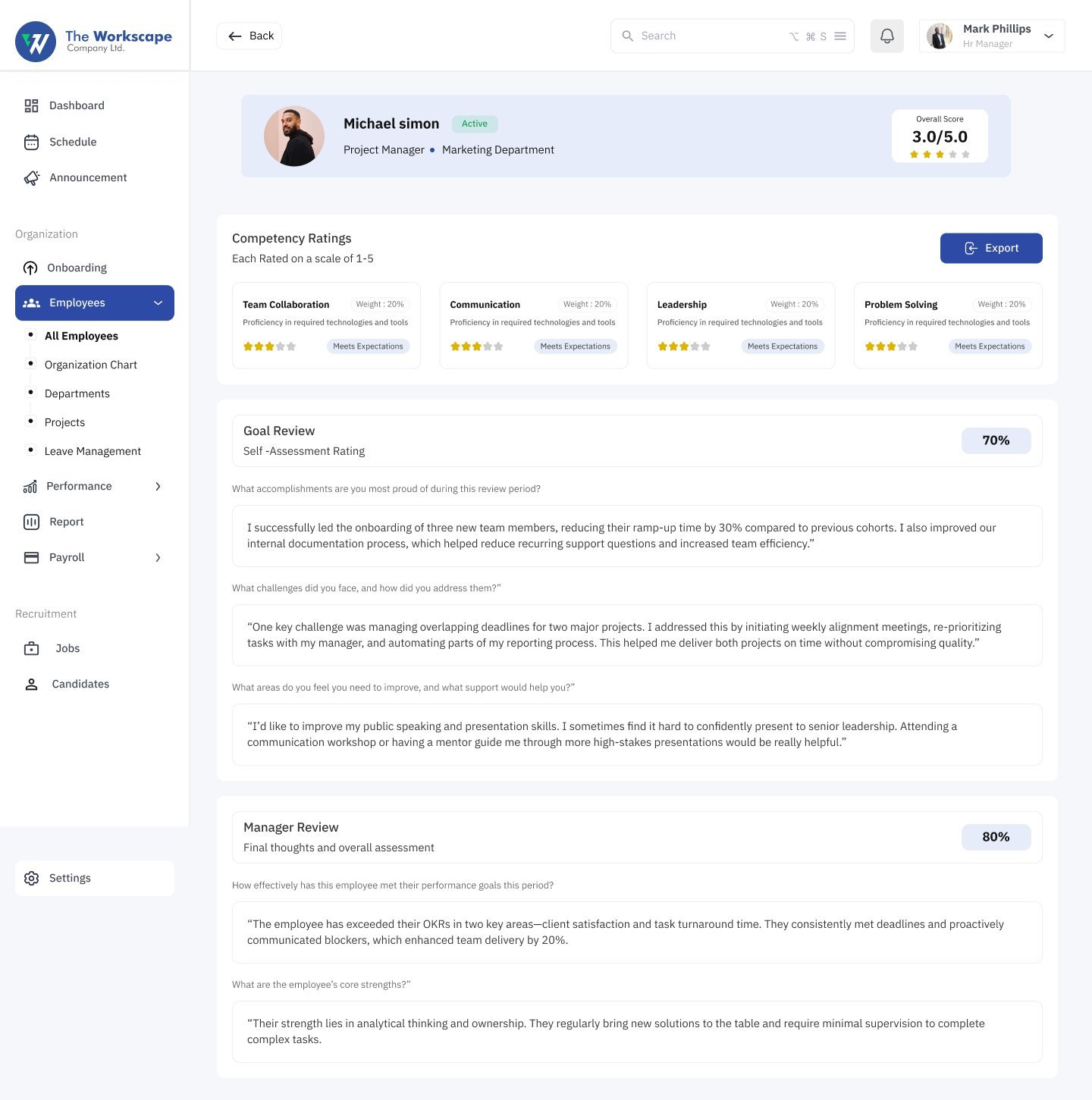
Task: Click the Dashboard grid icon
Action: coord(31,105)
